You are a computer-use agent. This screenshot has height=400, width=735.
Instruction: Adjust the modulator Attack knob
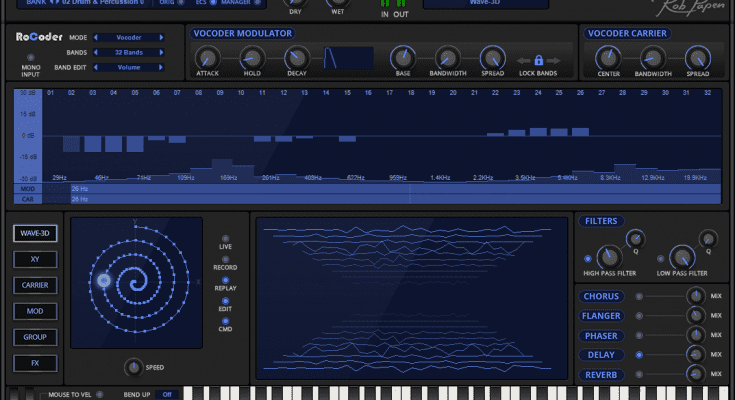(208, 59)
